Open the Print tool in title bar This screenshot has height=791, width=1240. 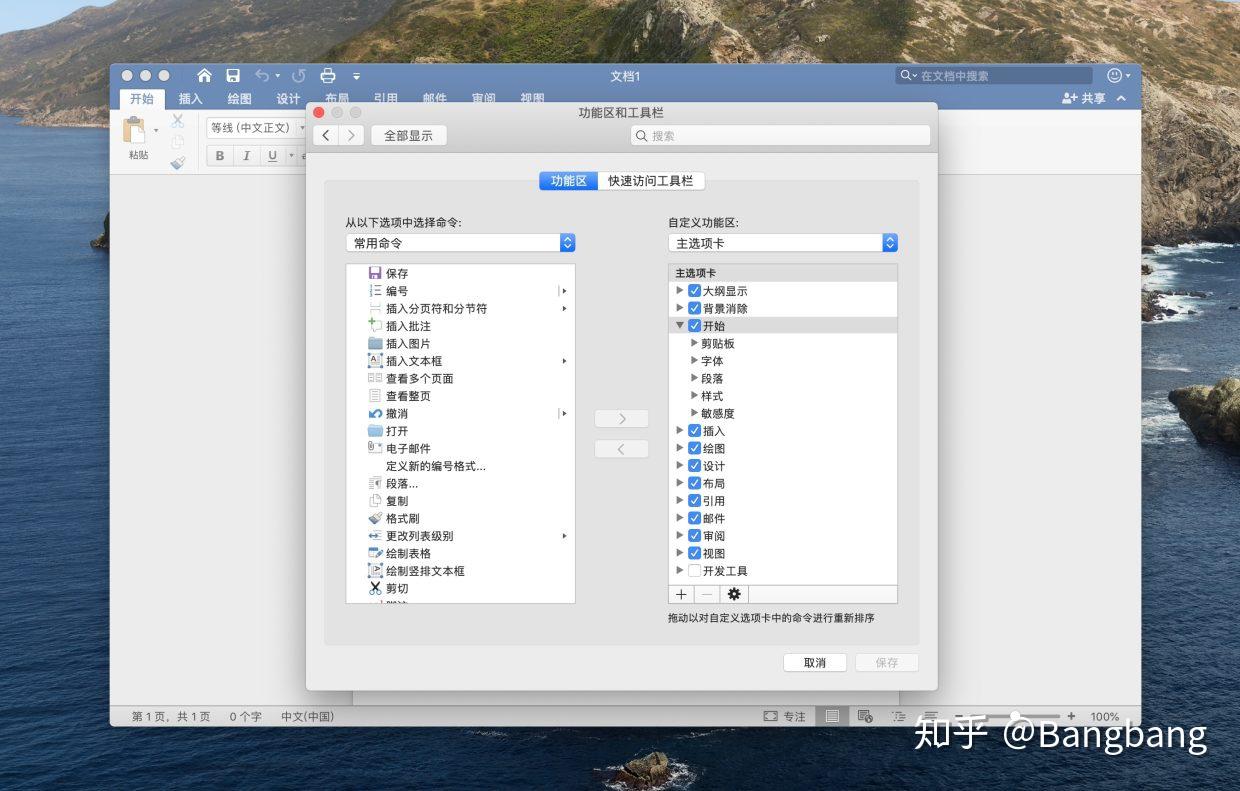coord(327,75)
